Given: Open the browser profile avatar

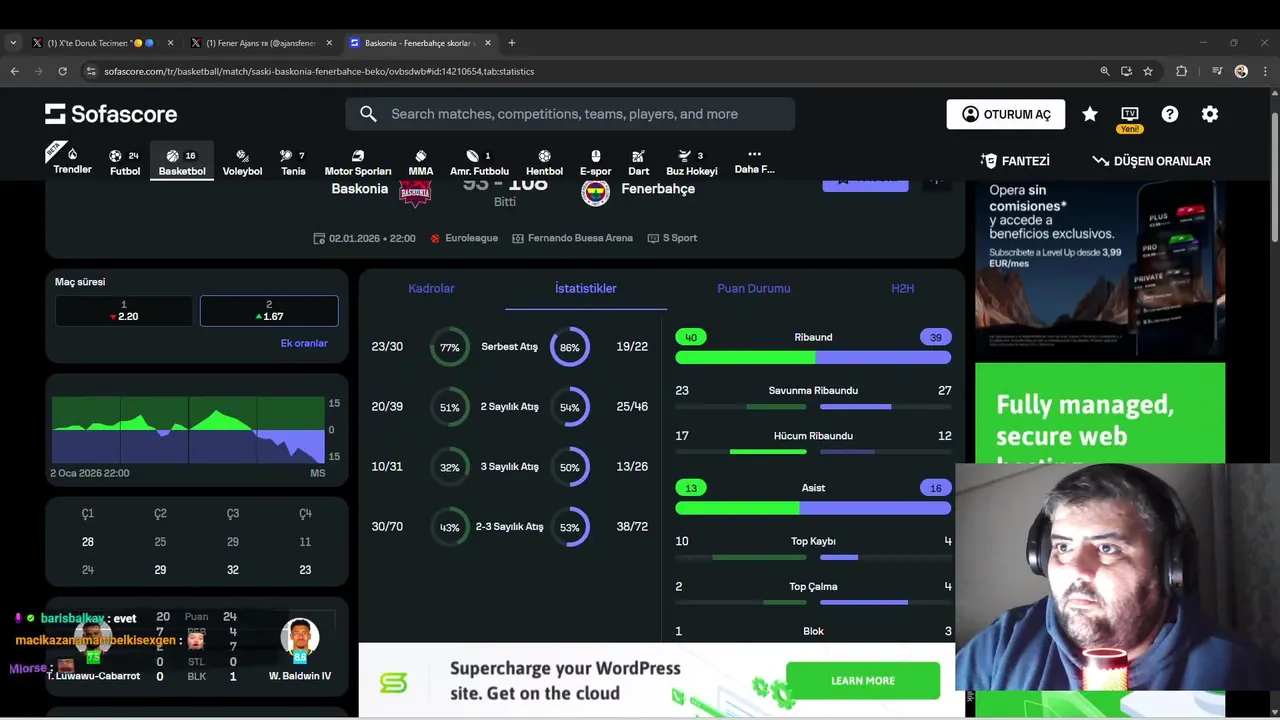Looking at the screenshot, I should tap(1241, 71).
